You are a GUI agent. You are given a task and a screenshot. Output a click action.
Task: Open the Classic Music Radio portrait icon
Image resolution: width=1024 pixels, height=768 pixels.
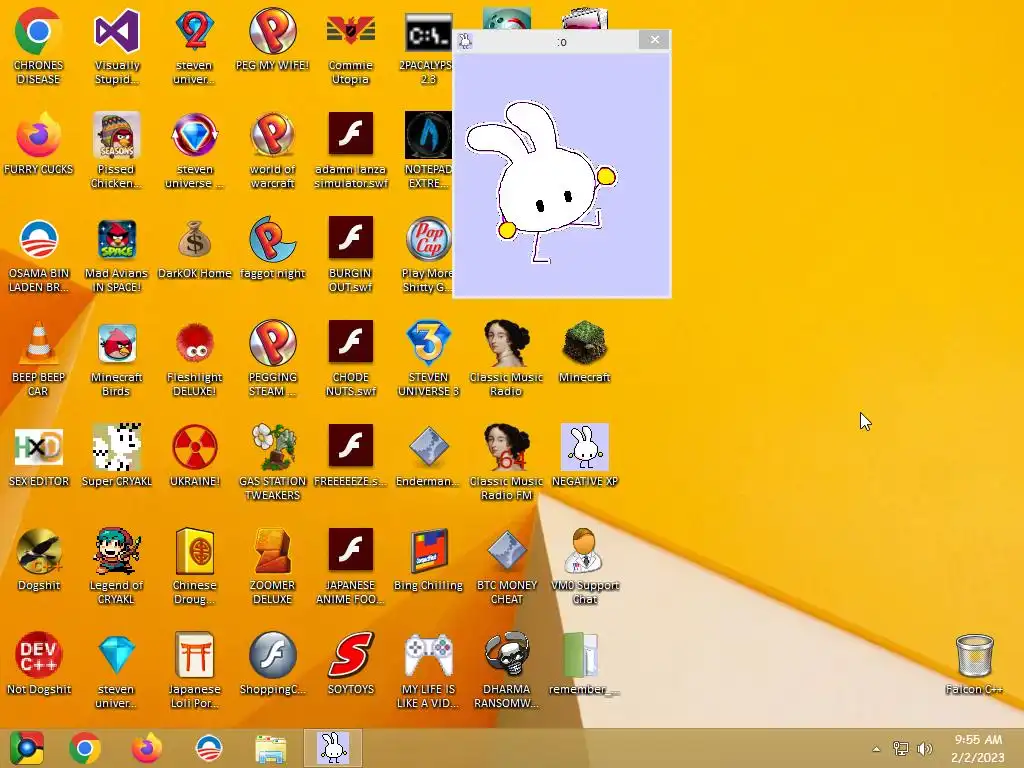tap(506, 344)
